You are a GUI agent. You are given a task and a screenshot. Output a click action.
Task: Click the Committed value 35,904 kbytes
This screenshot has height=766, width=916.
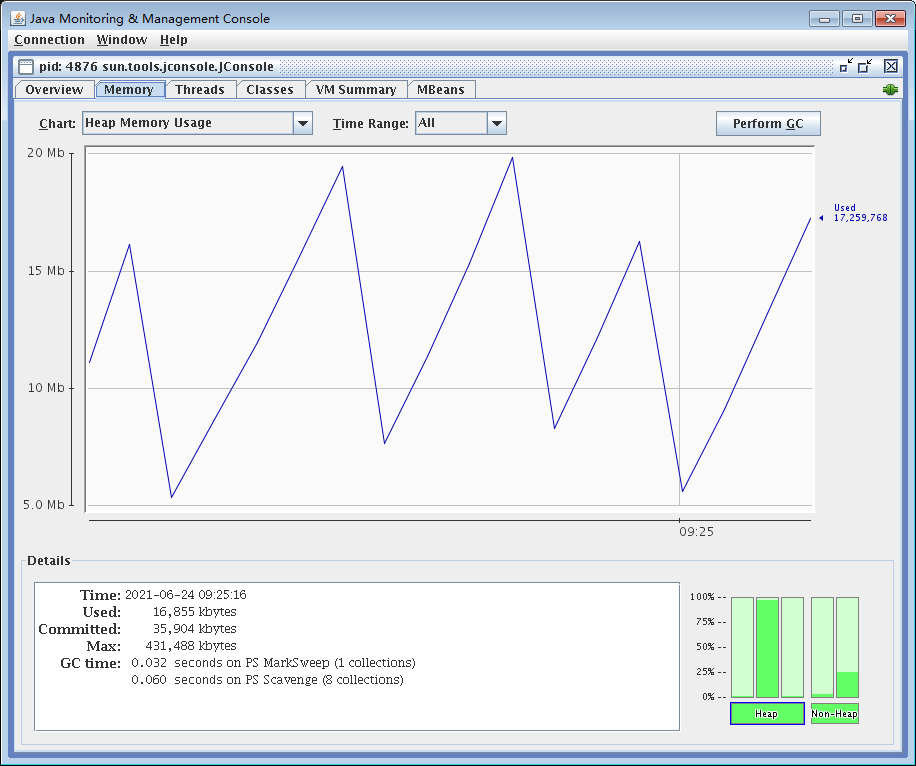coord(195,629)
